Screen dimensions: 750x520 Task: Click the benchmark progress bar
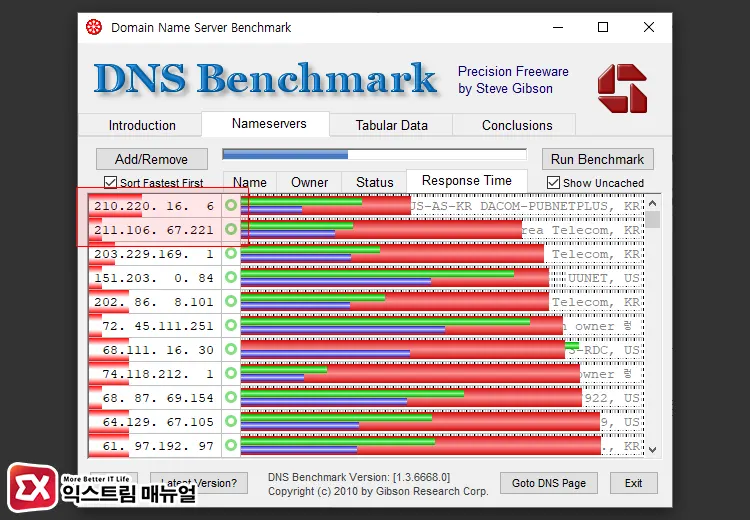pos(374,155)
